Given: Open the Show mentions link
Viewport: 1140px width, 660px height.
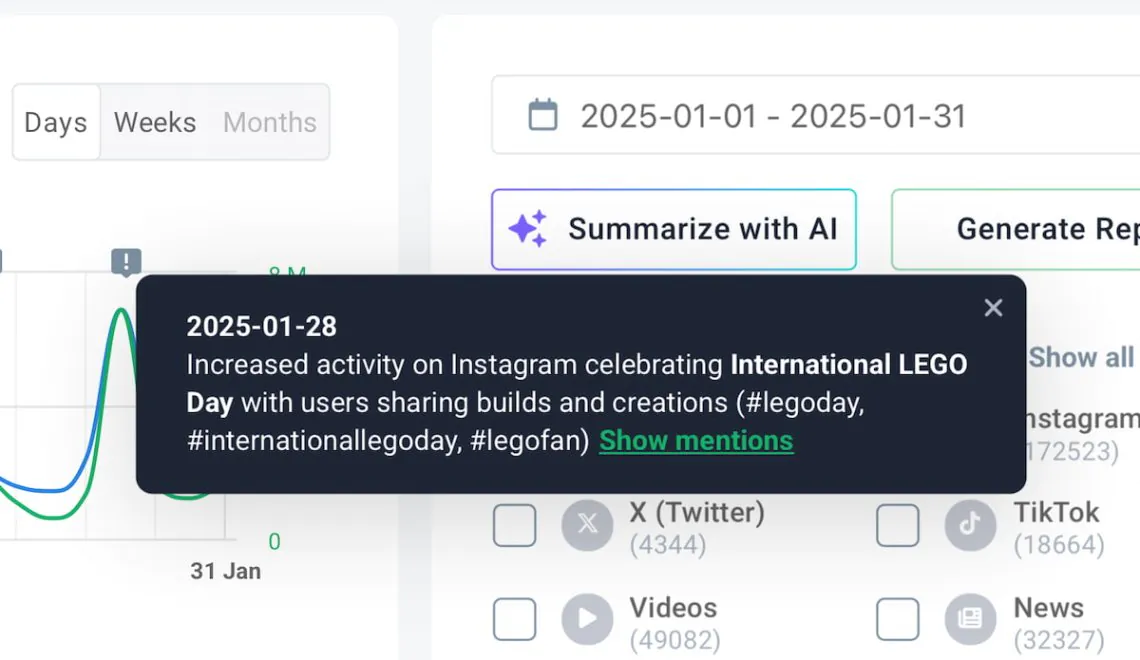Looking at the screenshot, I should [x=696, y=441].
